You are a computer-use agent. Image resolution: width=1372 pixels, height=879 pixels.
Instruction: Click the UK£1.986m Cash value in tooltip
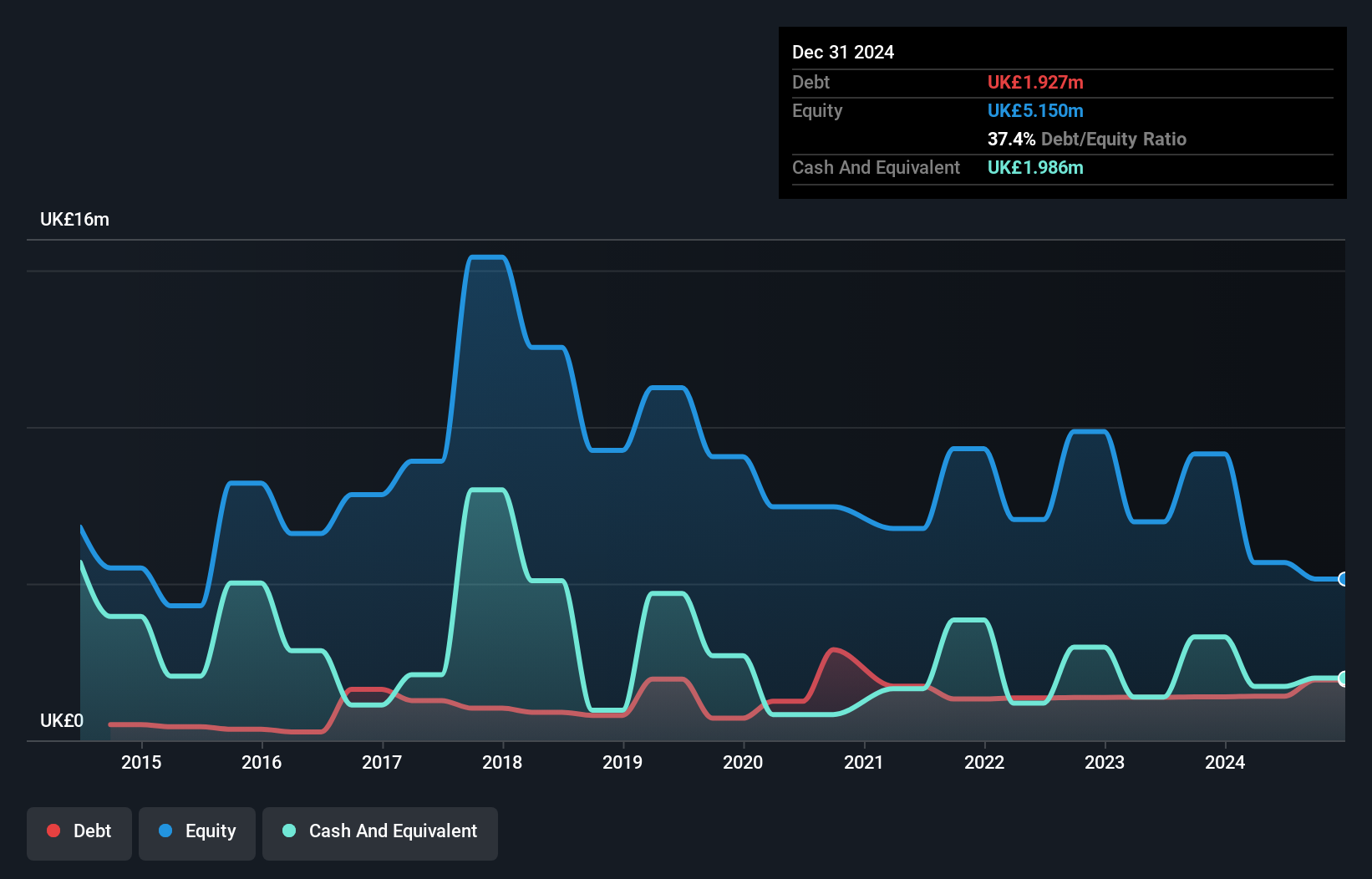click(x=1035, y=168)
